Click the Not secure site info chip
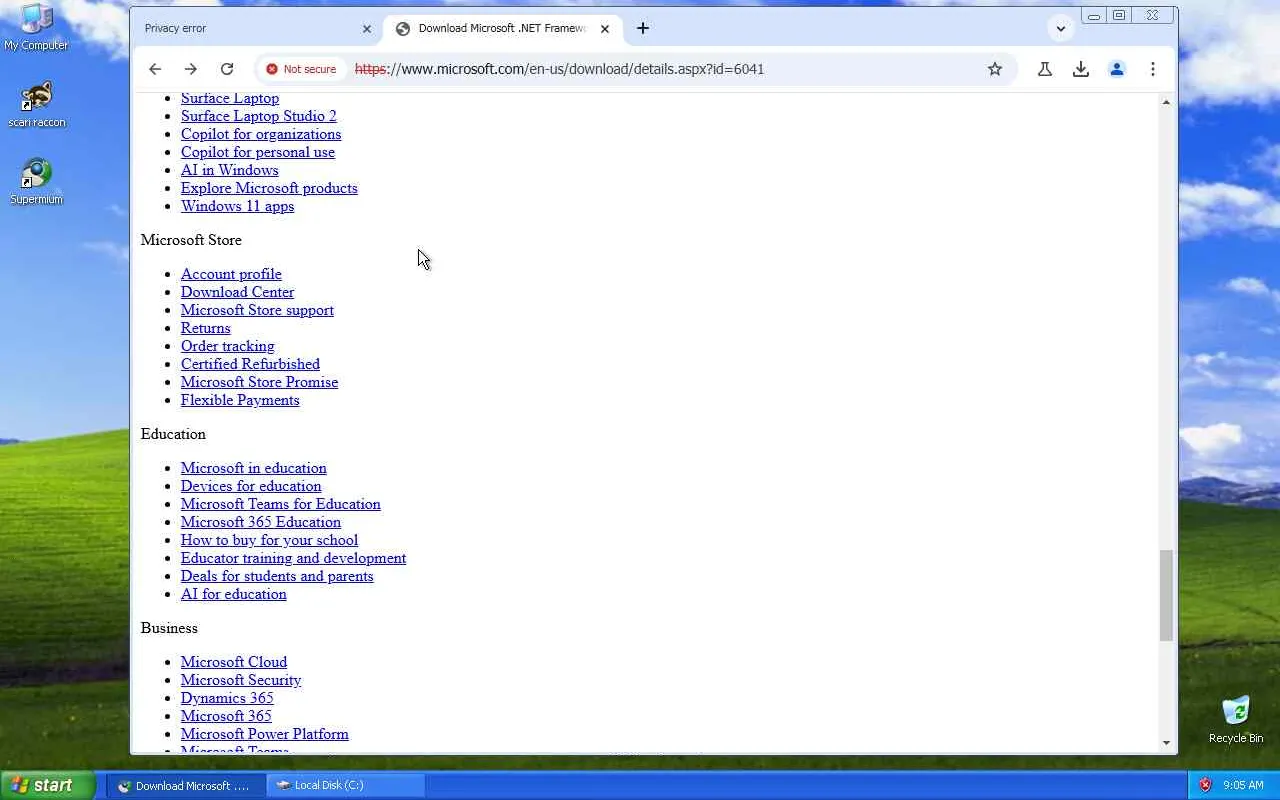The image size is (1280, 800). [301, 69]
